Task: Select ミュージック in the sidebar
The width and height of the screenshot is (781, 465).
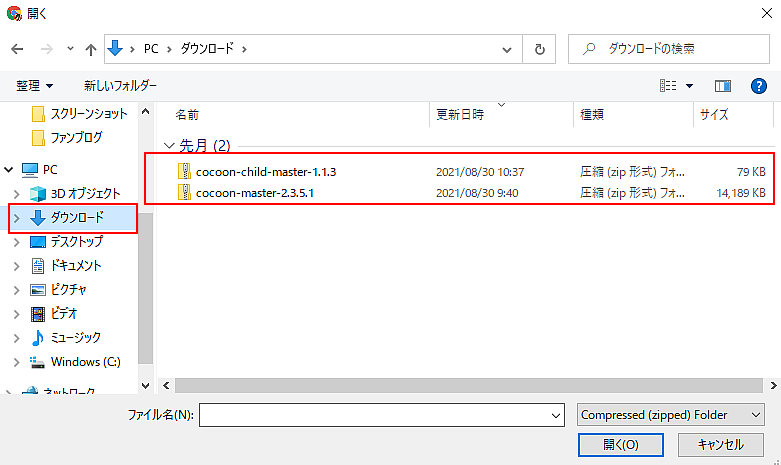Action: coord(66,338)
